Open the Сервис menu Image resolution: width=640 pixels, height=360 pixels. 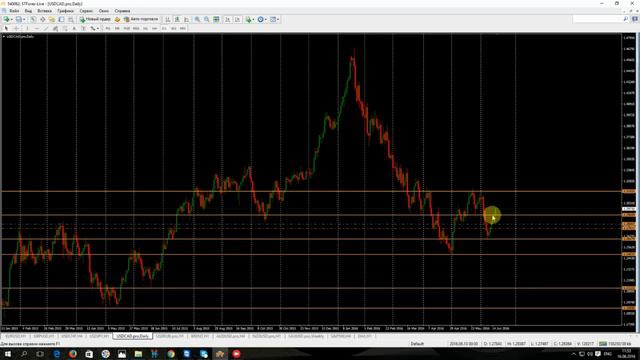[86, 11]
